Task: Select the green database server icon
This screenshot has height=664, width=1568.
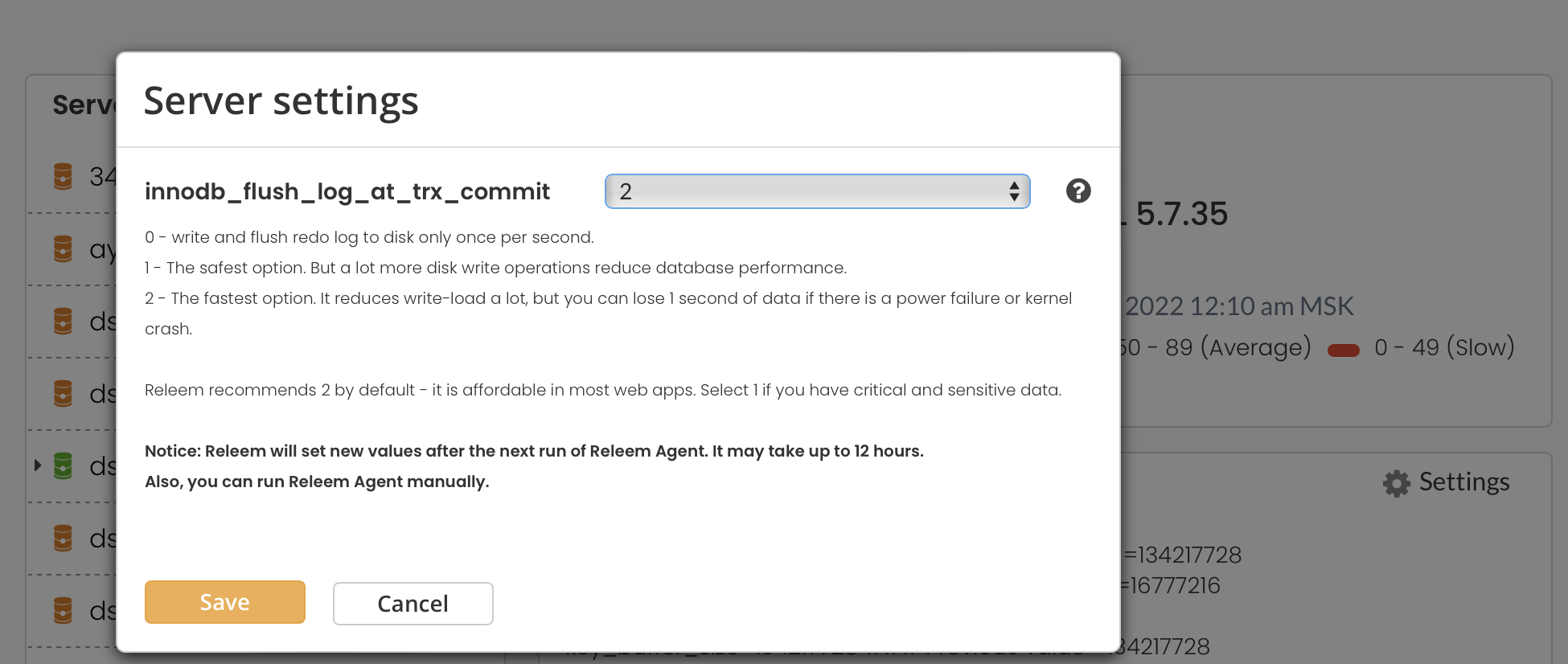Action: 63,465
